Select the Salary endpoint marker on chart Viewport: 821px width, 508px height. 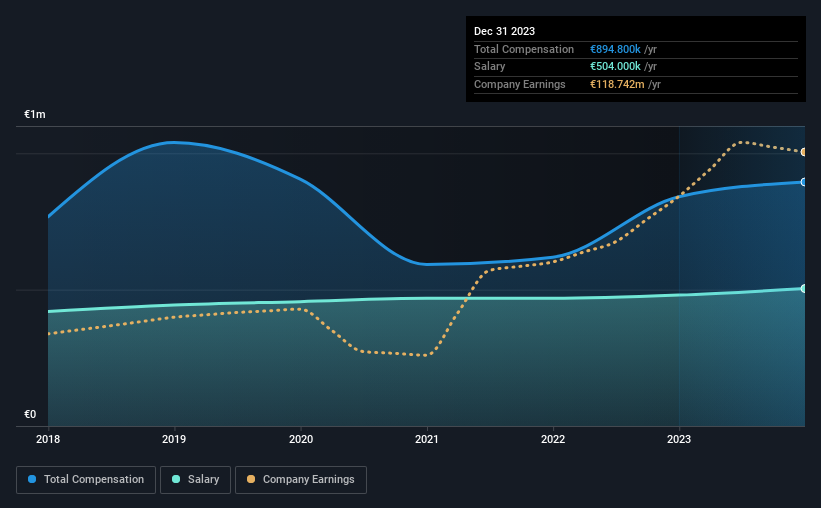coord(803,289)
